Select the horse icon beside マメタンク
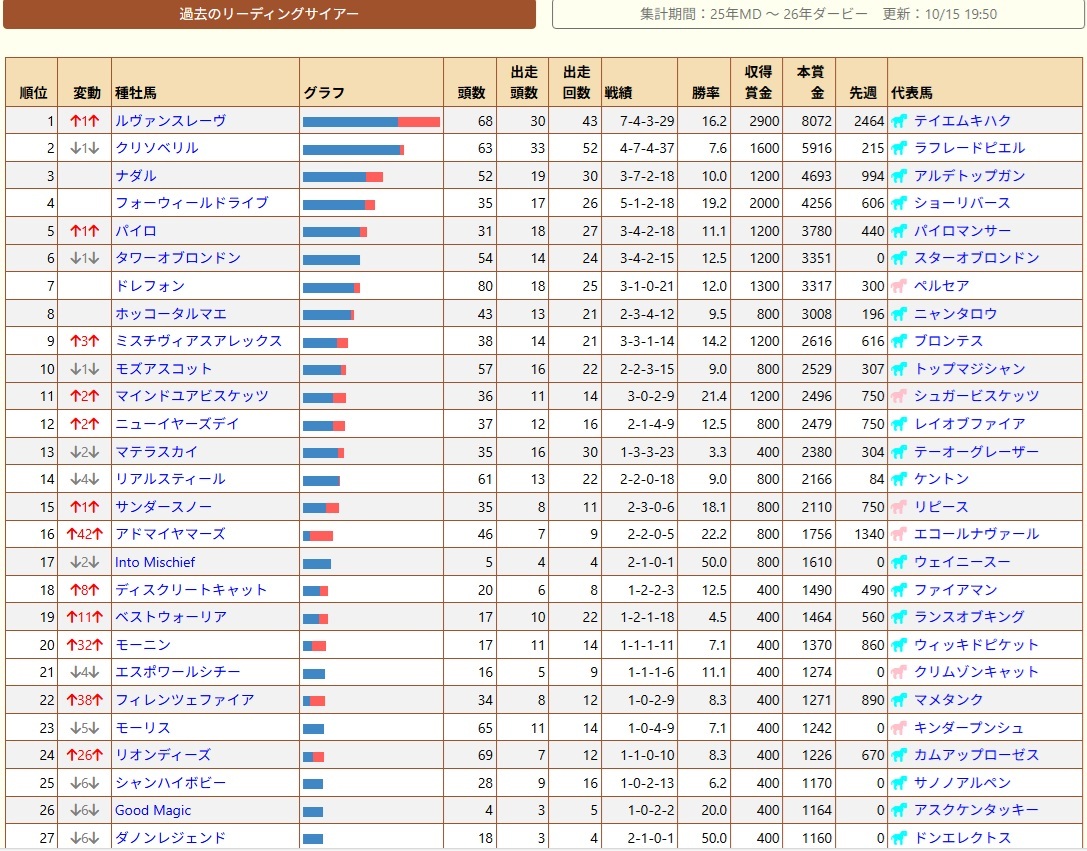 [x=899, y=700]
